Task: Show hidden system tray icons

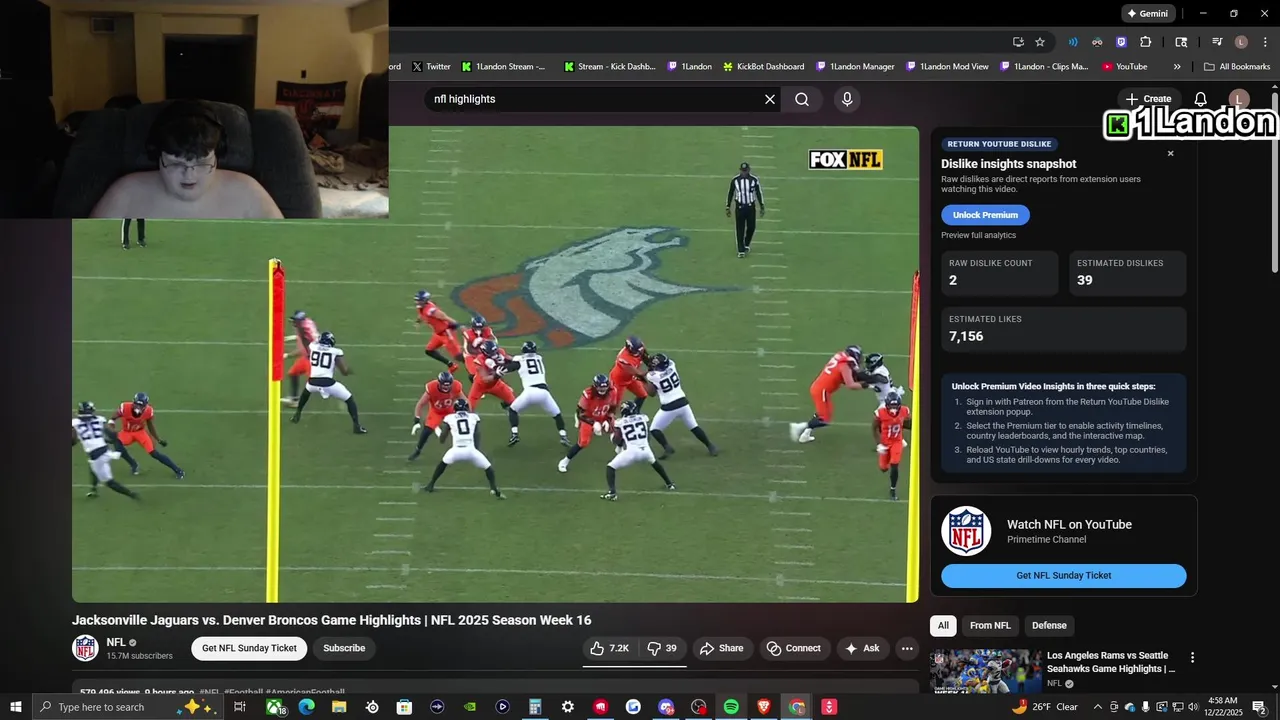Action: pyautogui.click(x=1097, y=707)
